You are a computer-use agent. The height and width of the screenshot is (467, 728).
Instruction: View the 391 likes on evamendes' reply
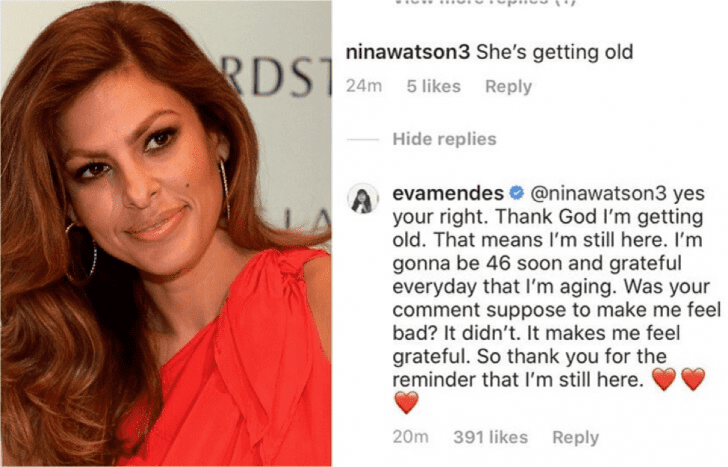(x=491, y=437)
